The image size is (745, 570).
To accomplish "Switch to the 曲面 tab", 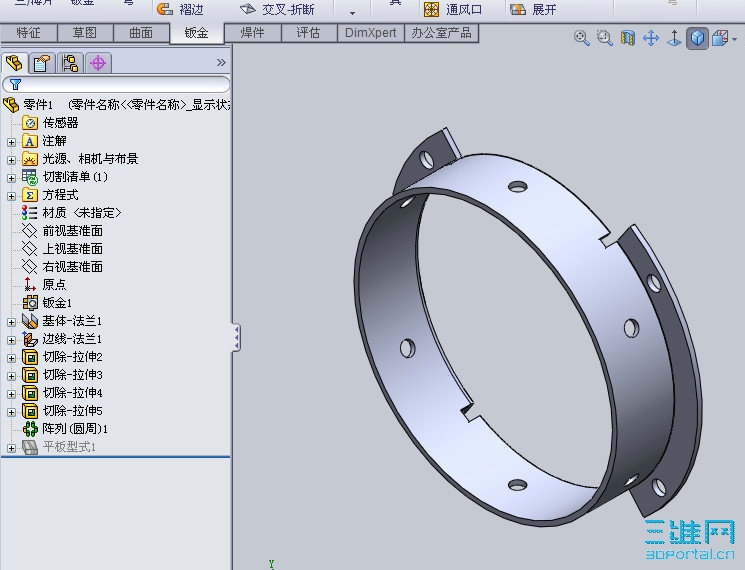I will pos(141,33).
